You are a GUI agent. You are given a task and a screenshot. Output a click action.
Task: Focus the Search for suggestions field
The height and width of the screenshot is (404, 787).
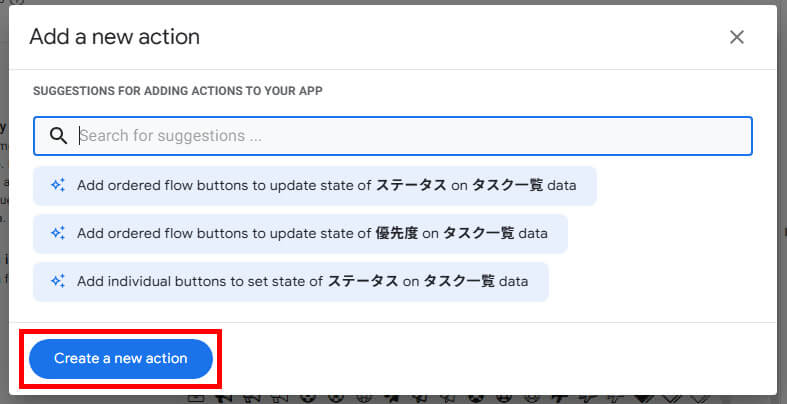click(x=400, y=136)
